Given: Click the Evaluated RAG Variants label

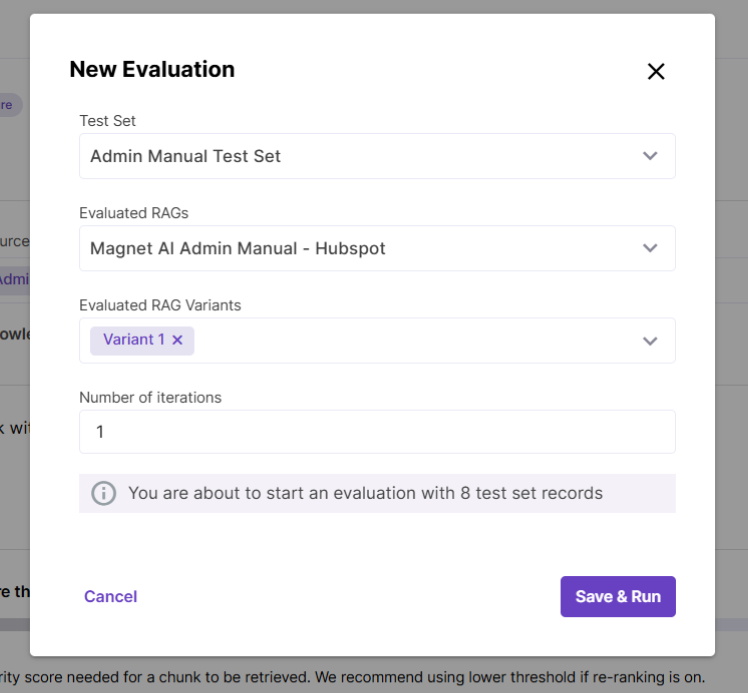Looking at the screenshot, I should click(160, 305).
